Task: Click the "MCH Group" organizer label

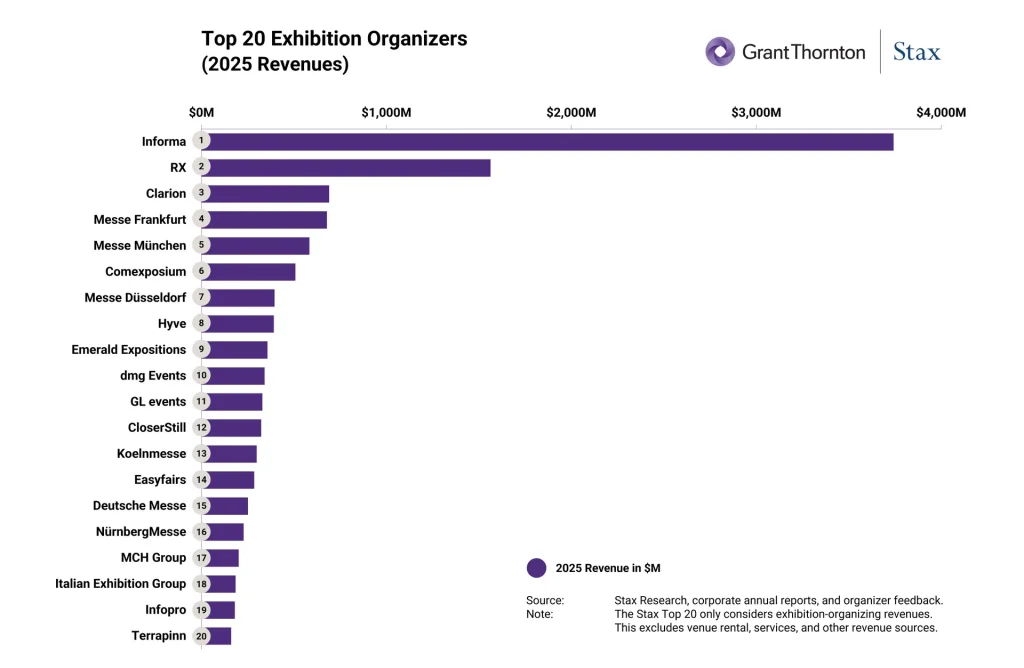Action: click(x=153, y=558)
